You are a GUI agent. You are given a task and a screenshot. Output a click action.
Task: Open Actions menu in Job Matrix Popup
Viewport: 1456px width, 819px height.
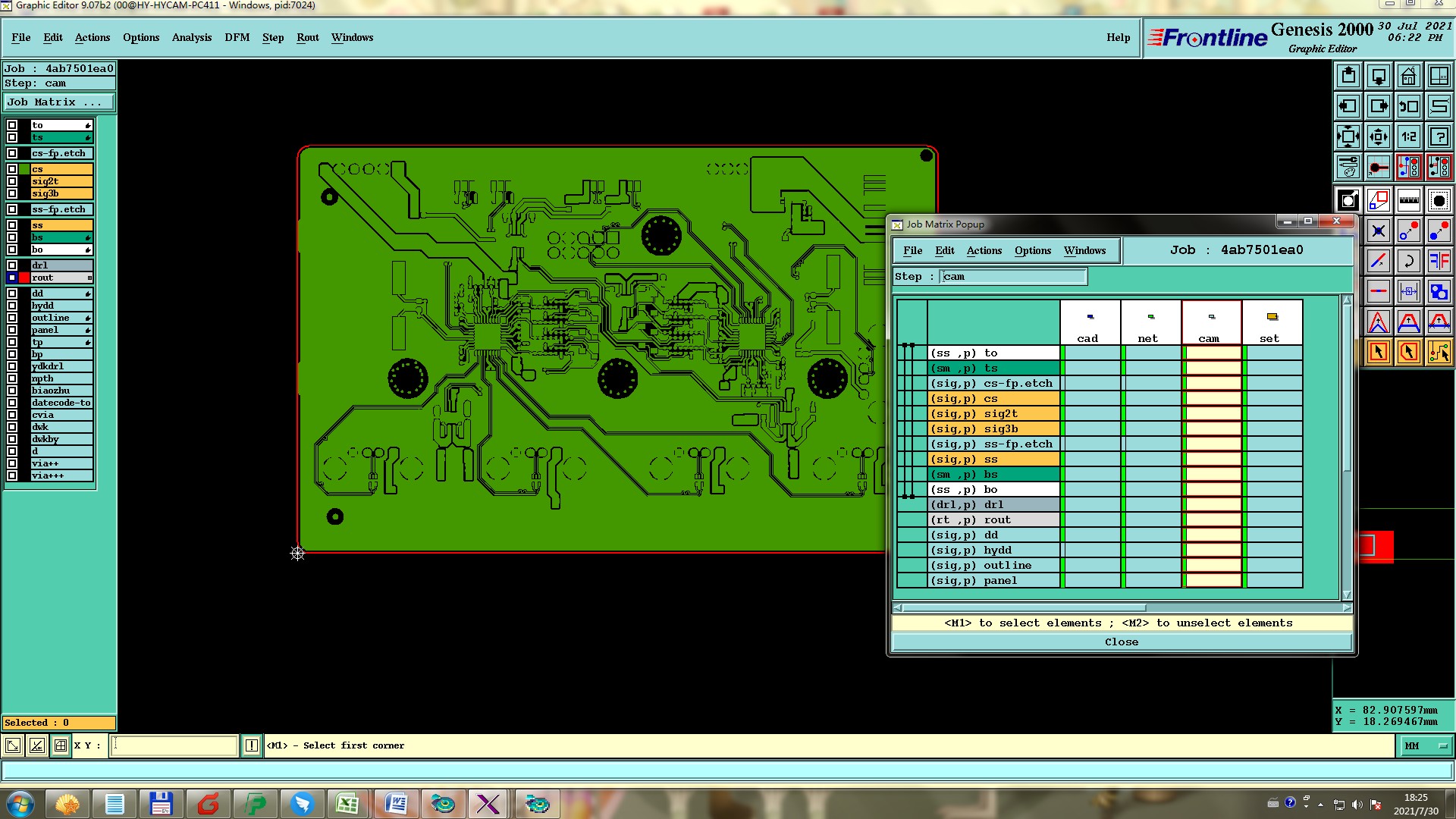984,250
